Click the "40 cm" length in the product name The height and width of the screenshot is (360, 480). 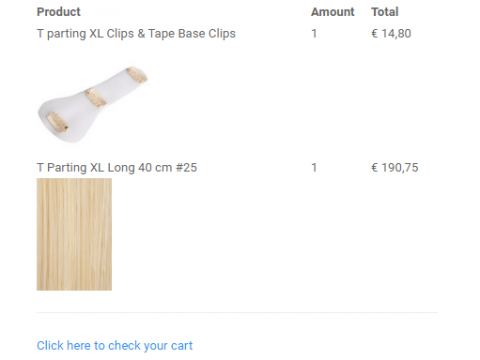(155, 167)
